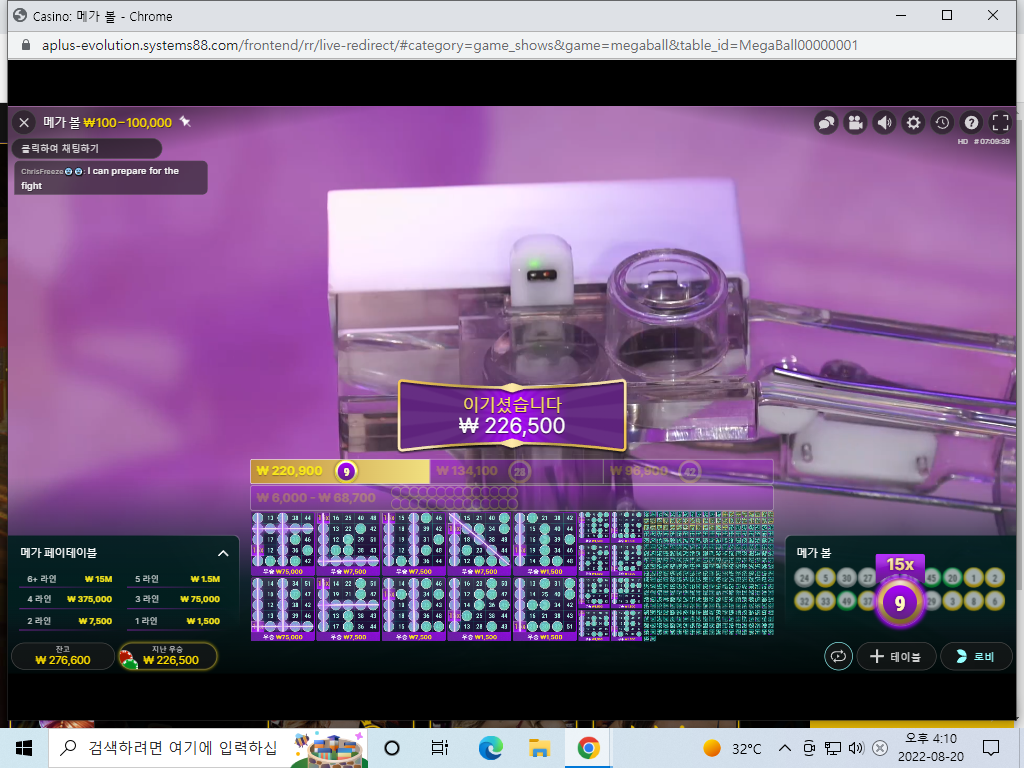Screen dimensions: 1024x768
Task: Go to lobby with 로비 button
Action: pos(975,656)
